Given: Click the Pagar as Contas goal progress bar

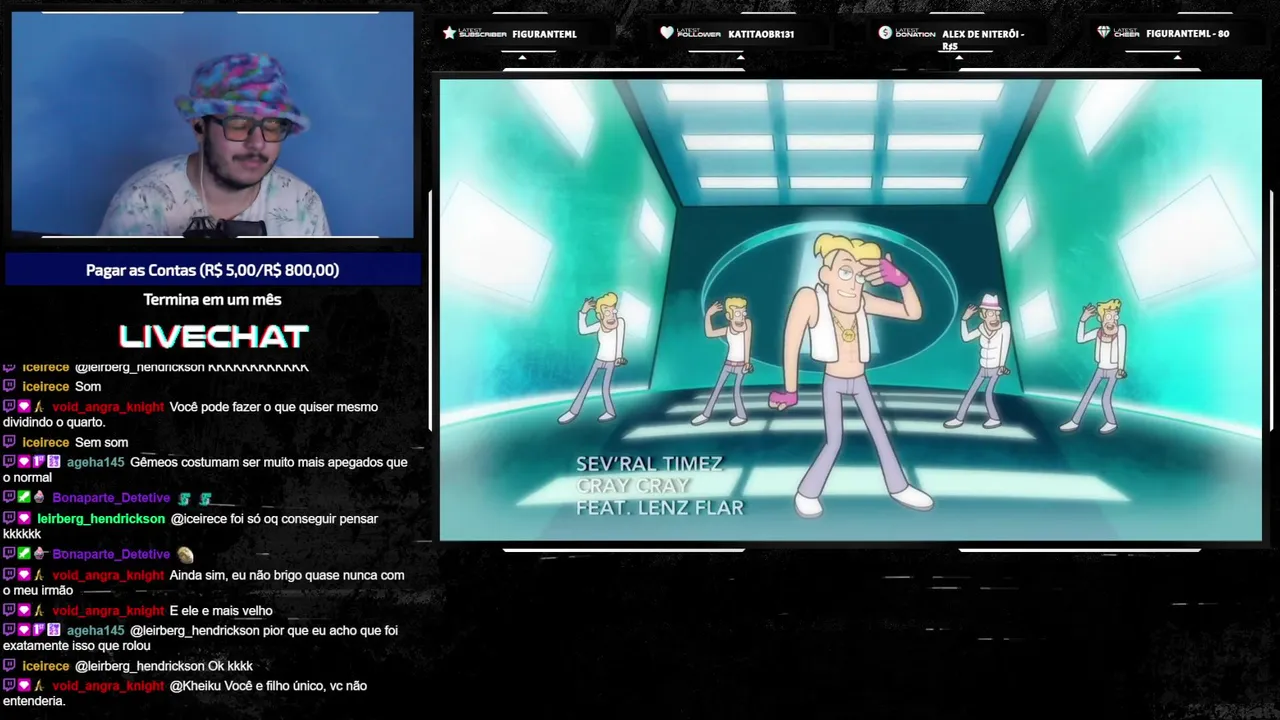Looking at the screenshot, I should pyautogui.click(x=212, y=270).
